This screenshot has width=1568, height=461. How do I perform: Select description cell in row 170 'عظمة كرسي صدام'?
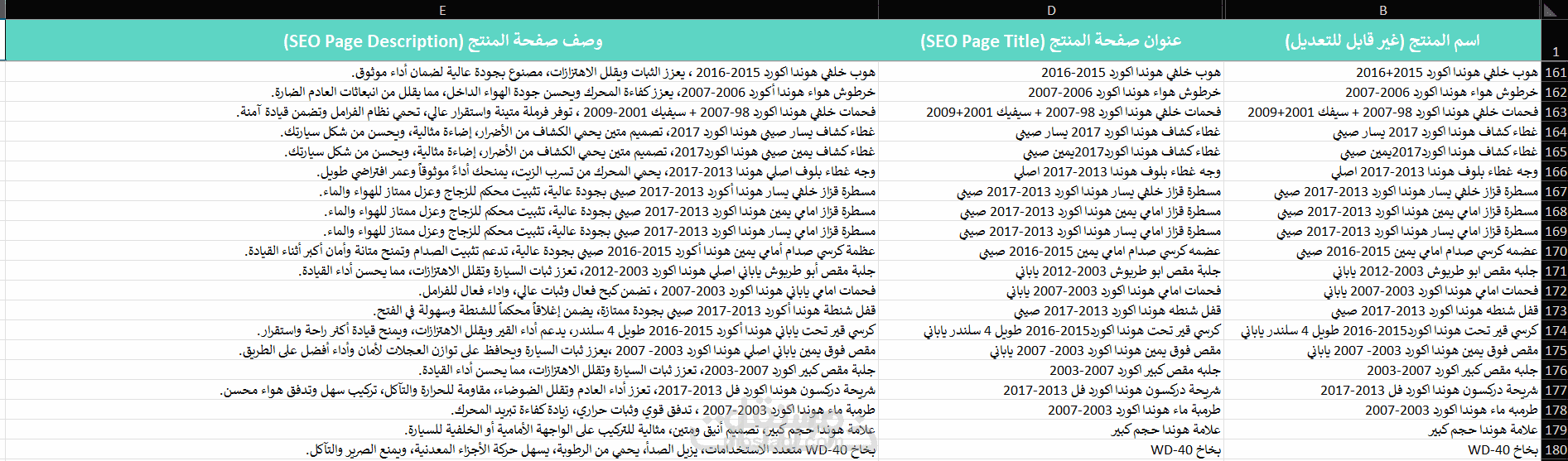click(442, 251)
